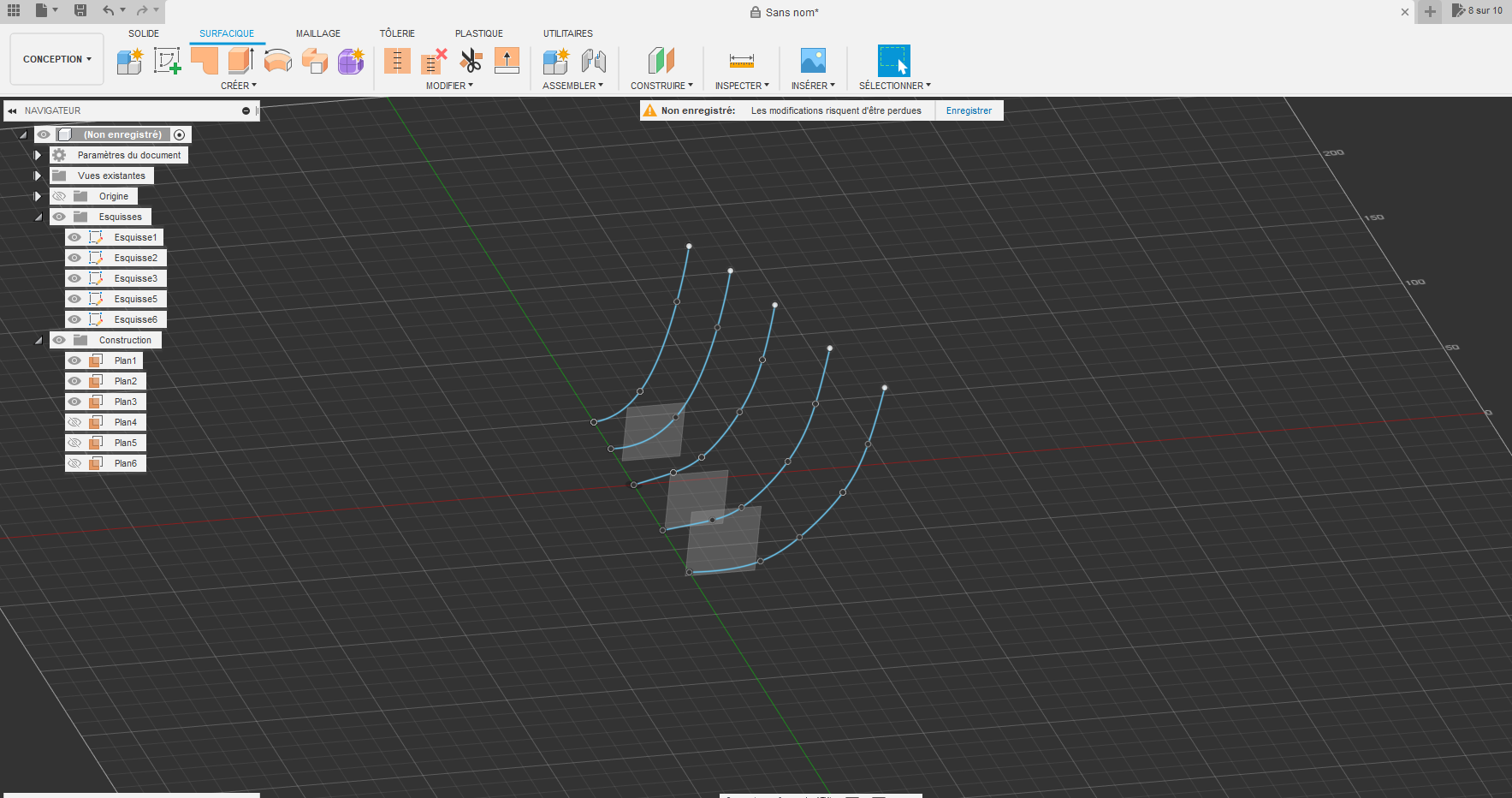
Task: Select the surface Extrude tool
Action: click(240, 61)
